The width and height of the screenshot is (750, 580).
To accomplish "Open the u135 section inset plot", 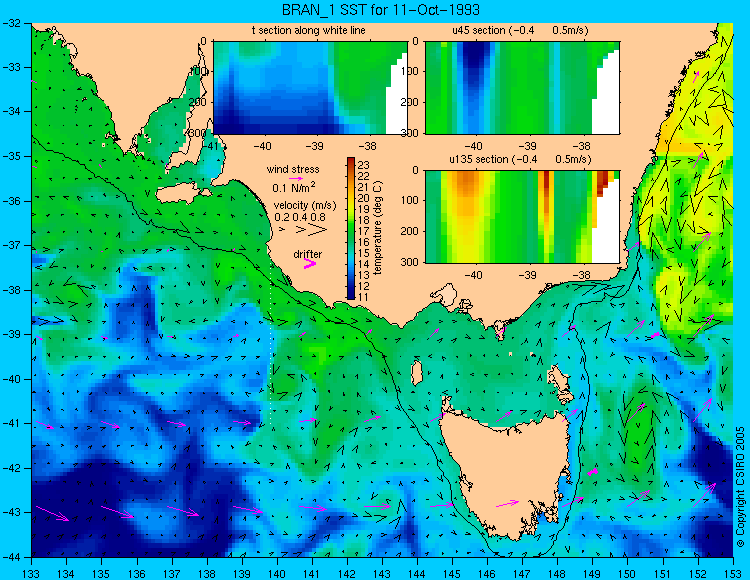I will point(522,217).
